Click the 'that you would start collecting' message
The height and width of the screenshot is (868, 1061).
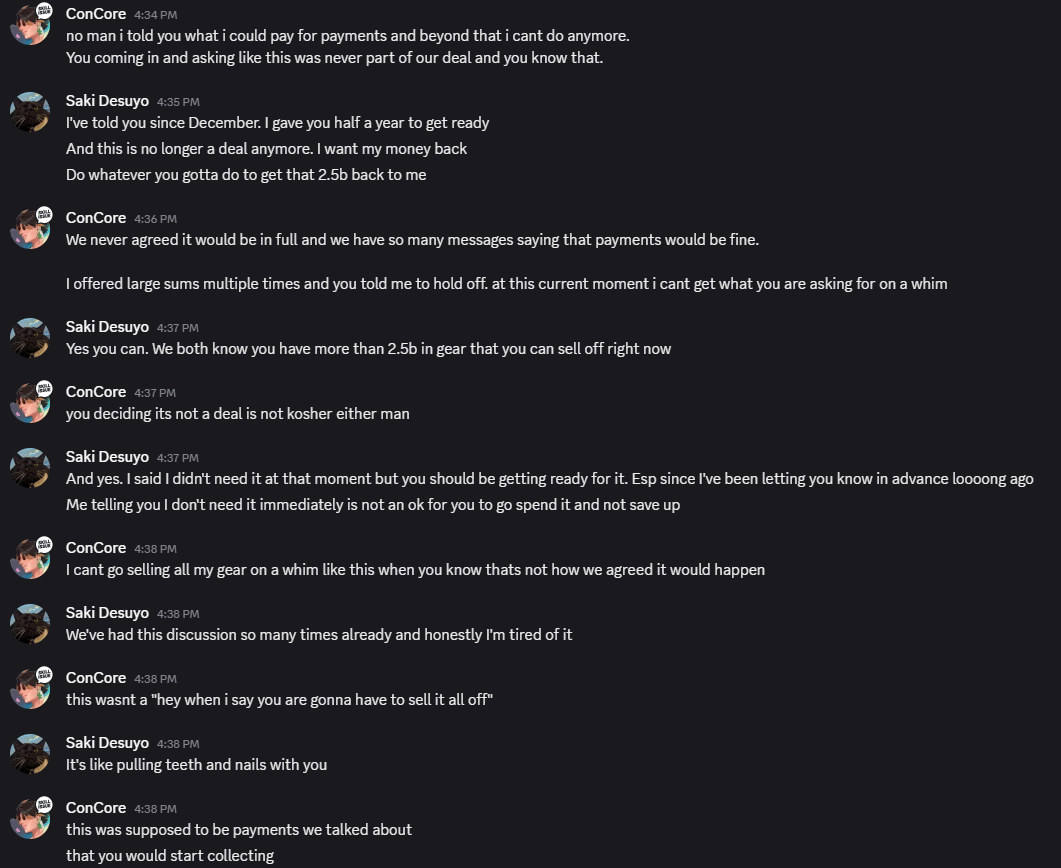point(170,856)
